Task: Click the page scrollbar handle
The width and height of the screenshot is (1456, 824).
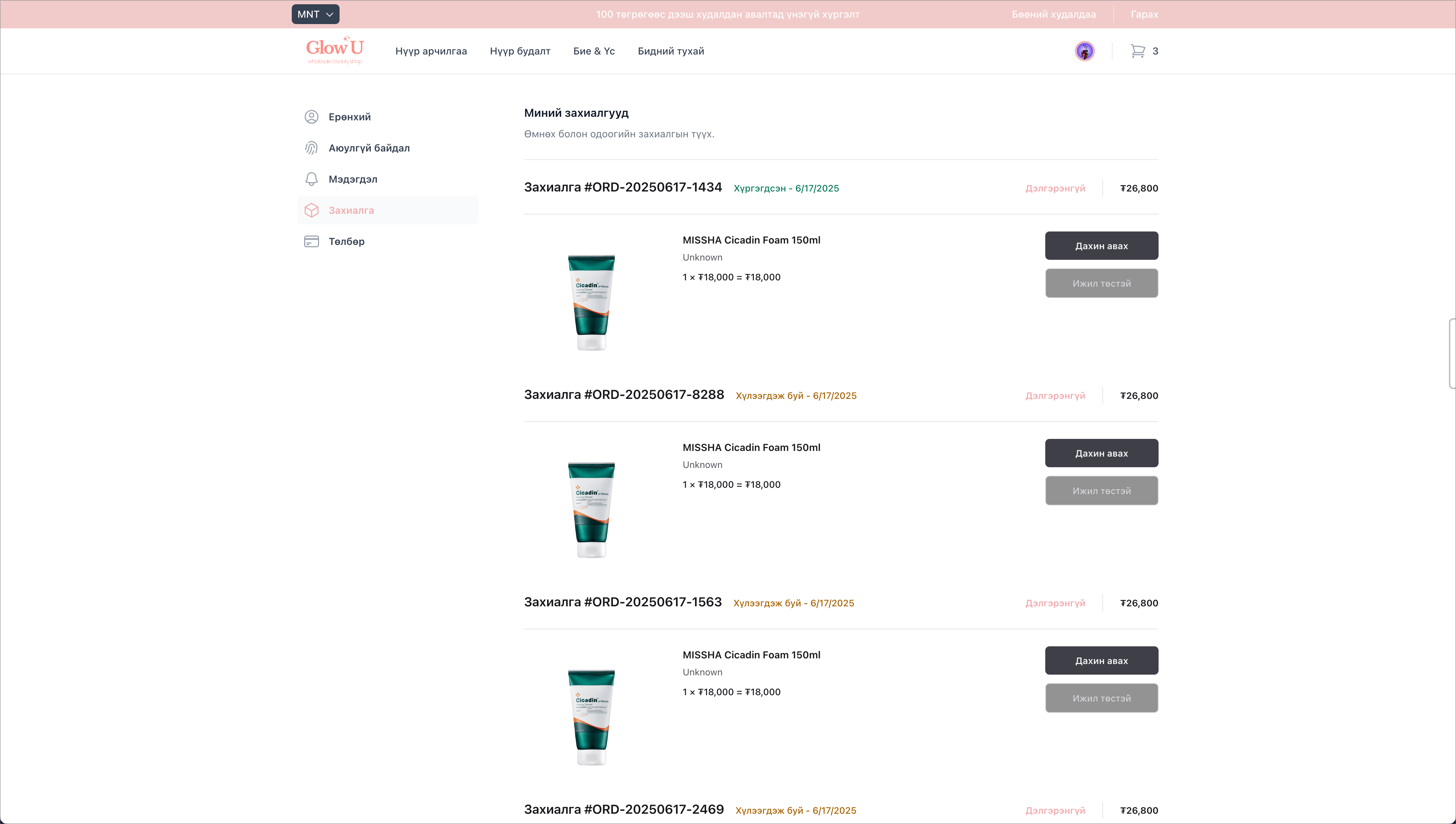Action: click(1452, 354)
